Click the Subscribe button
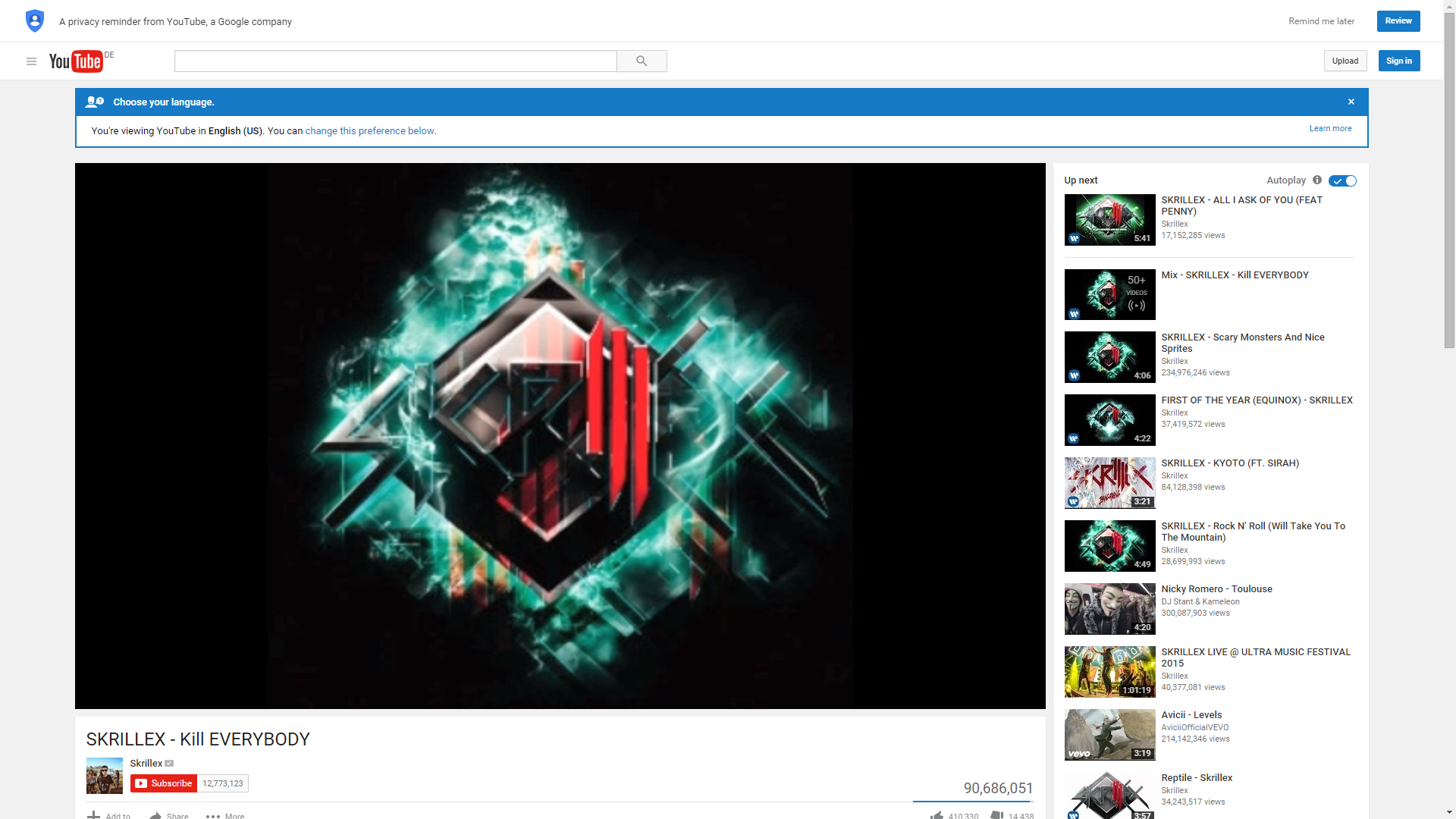1456x819 pixels. 164,783
